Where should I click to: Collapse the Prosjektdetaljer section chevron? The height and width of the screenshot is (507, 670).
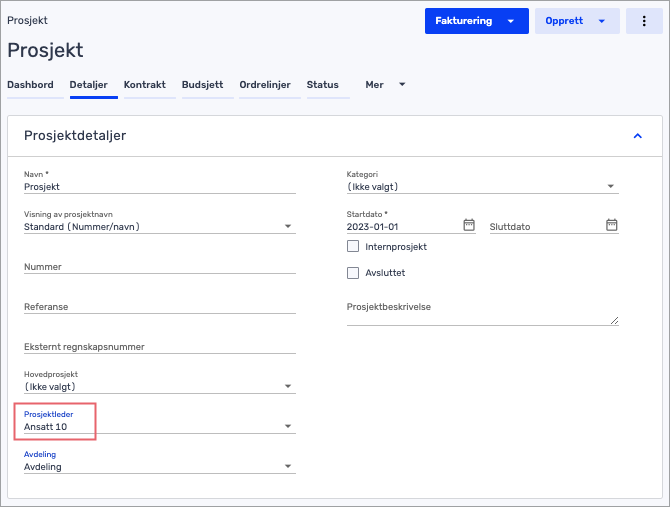pos(638,136)
